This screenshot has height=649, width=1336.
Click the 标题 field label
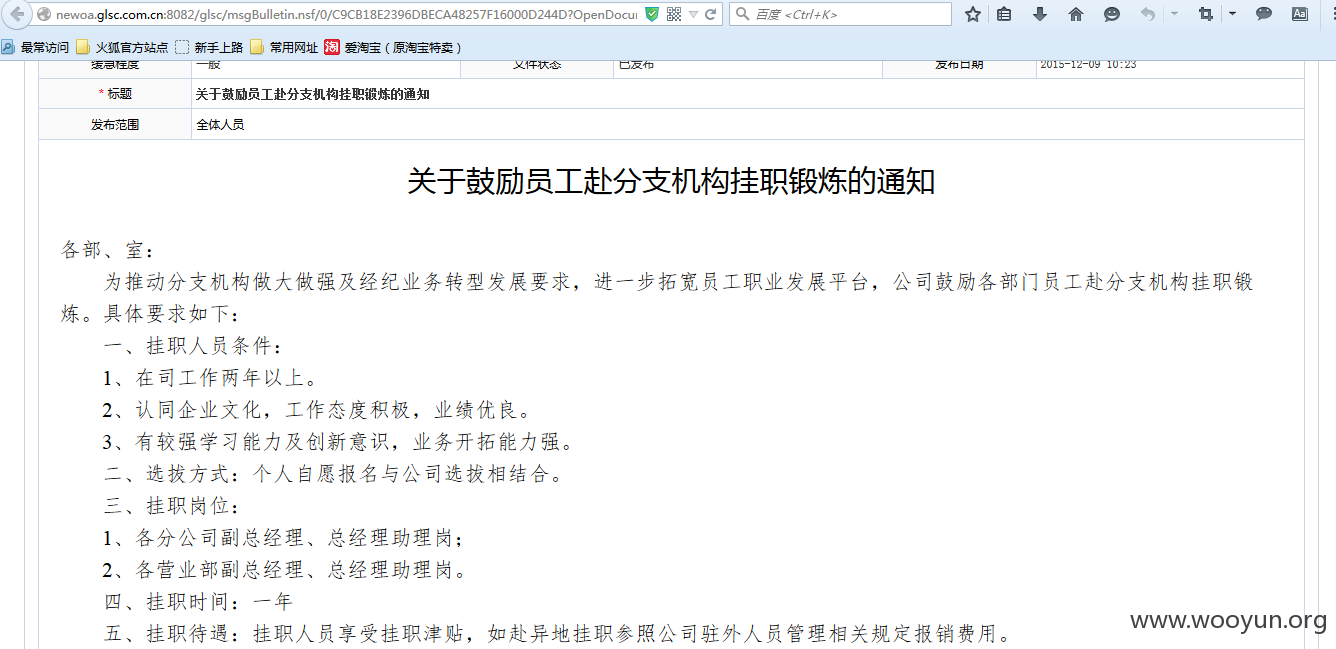tap(119, 94)
